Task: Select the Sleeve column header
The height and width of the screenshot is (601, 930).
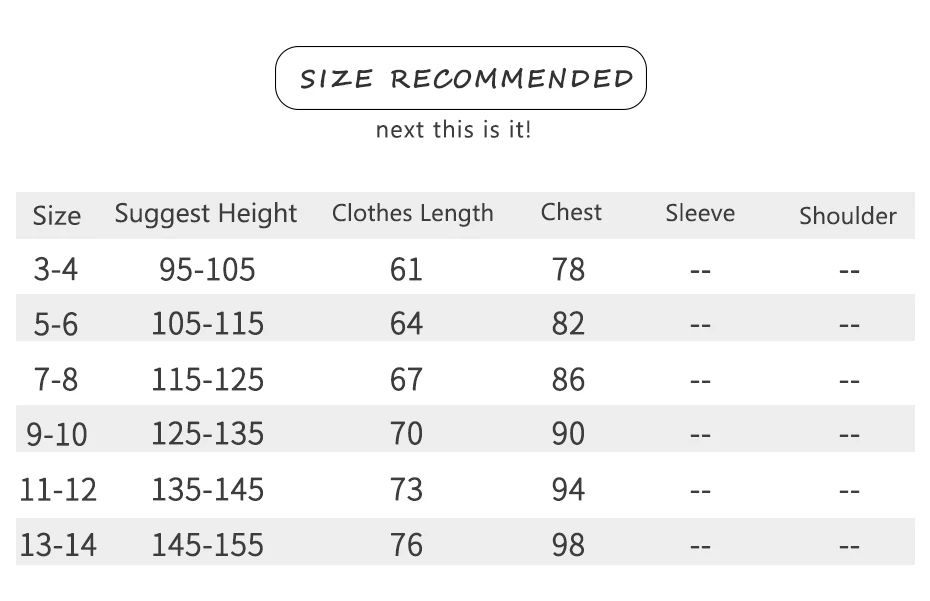Action: [700, 213]
